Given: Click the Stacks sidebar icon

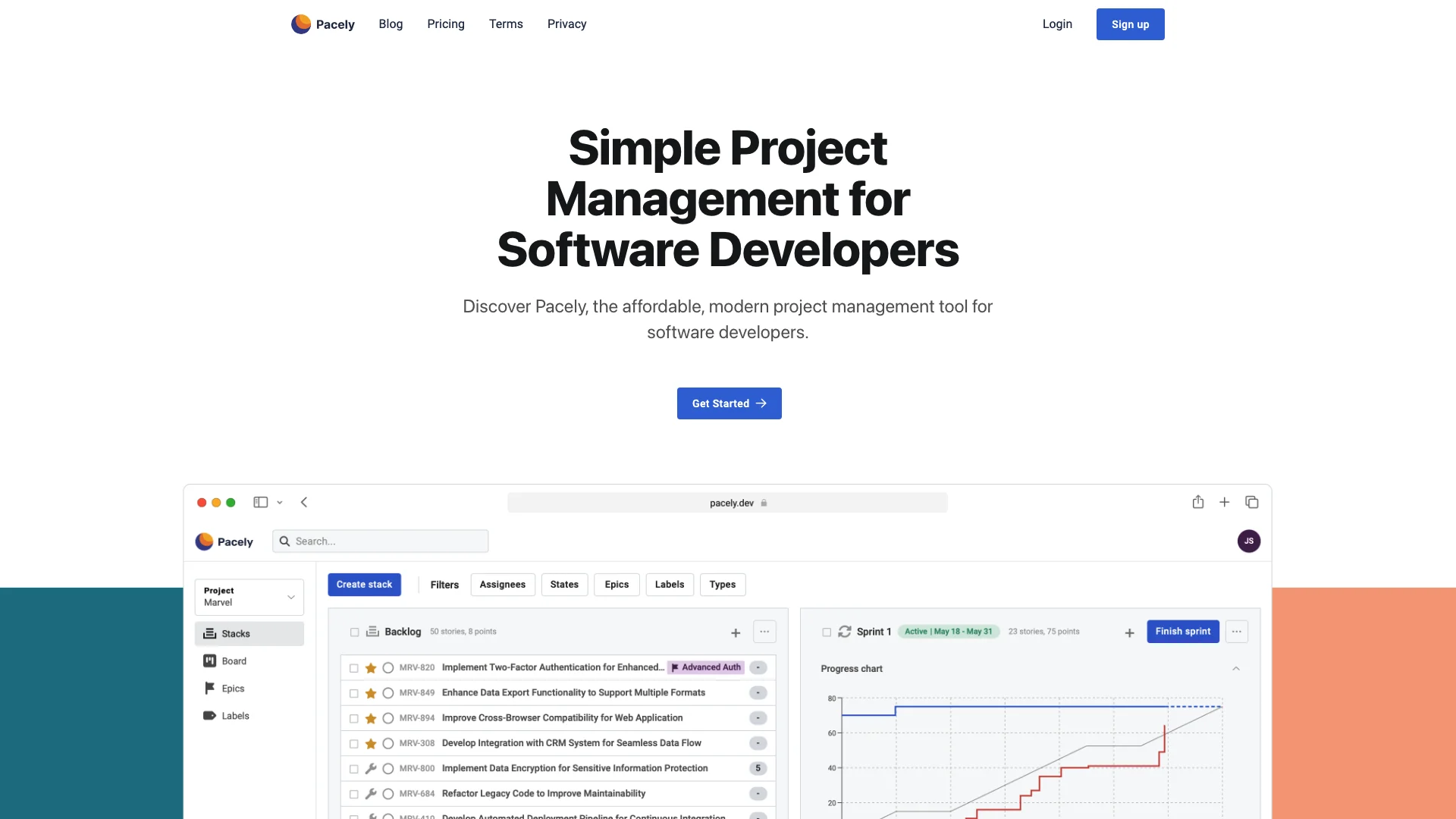Looking at the screenshot, I should [209, 633].
